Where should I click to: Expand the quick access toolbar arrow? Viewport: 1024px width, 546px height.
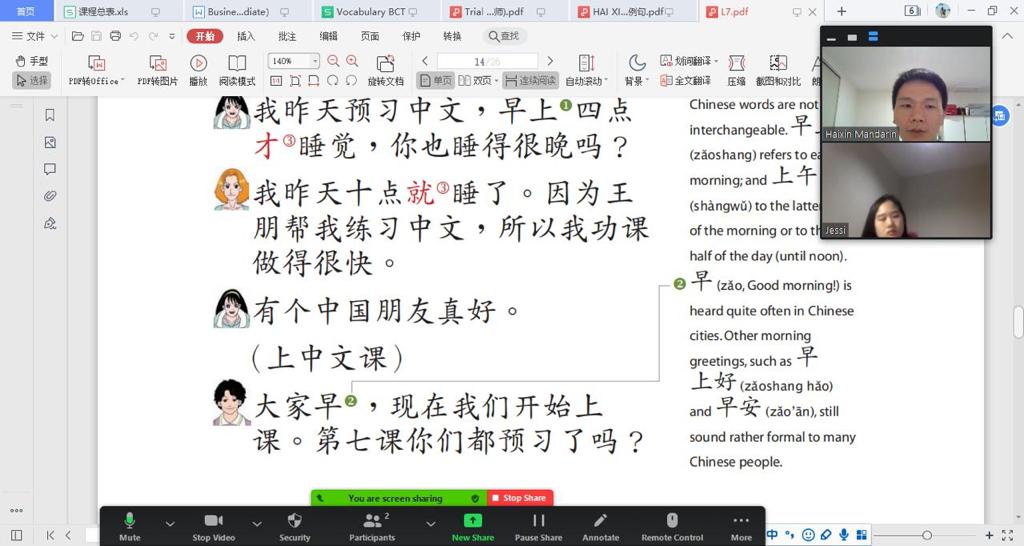tap(172, 36)
